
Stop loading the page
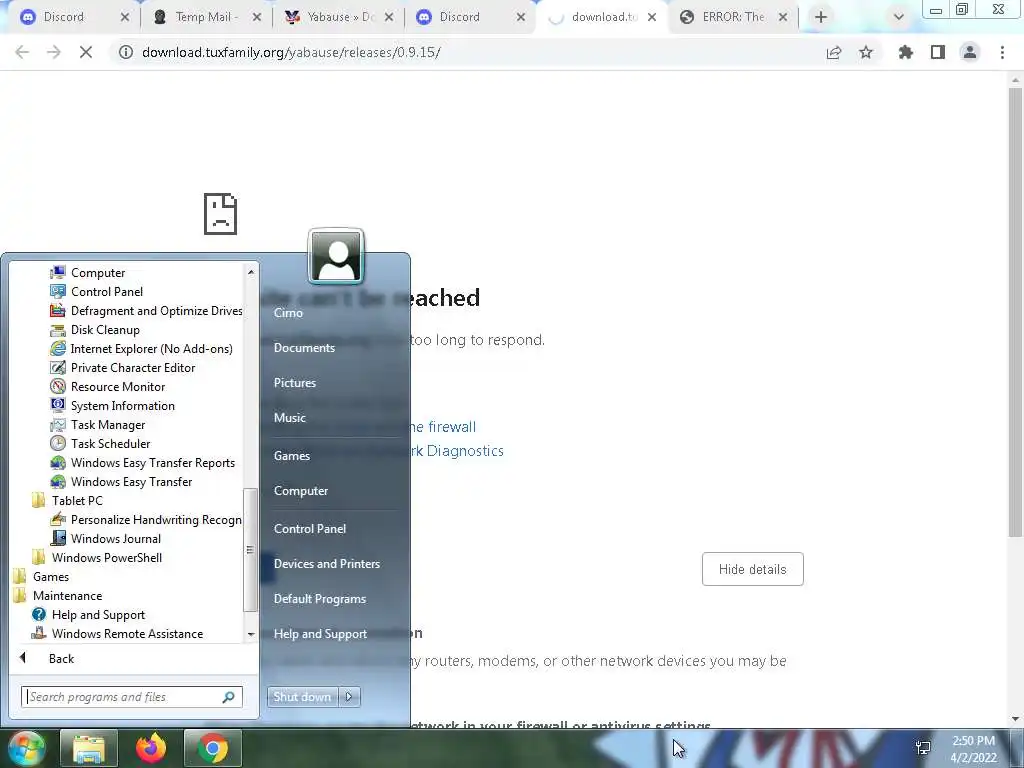click(86, 52)
